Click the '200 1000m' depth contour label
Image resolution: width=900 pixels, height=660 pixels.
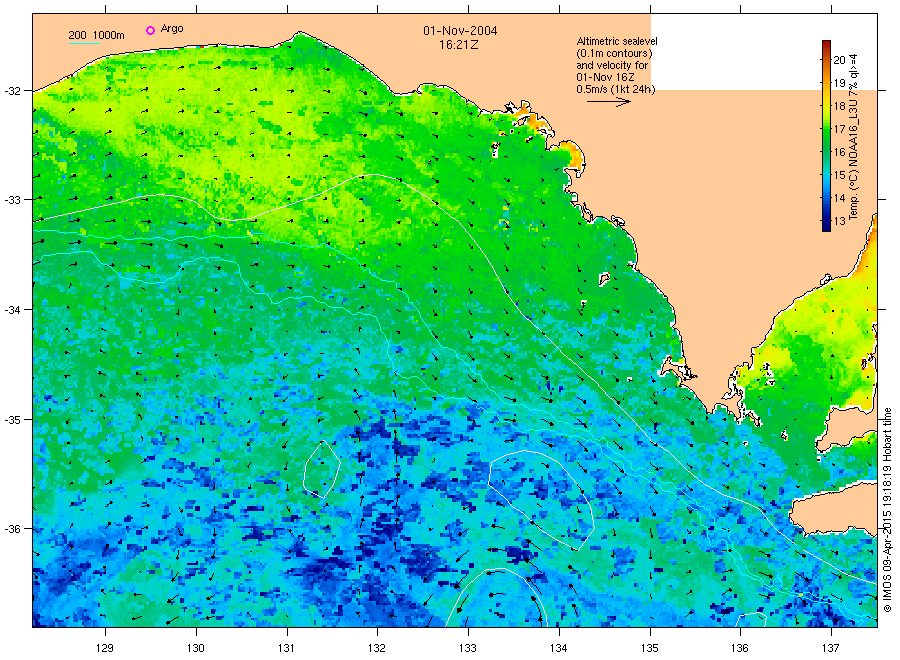coord(96,35)
